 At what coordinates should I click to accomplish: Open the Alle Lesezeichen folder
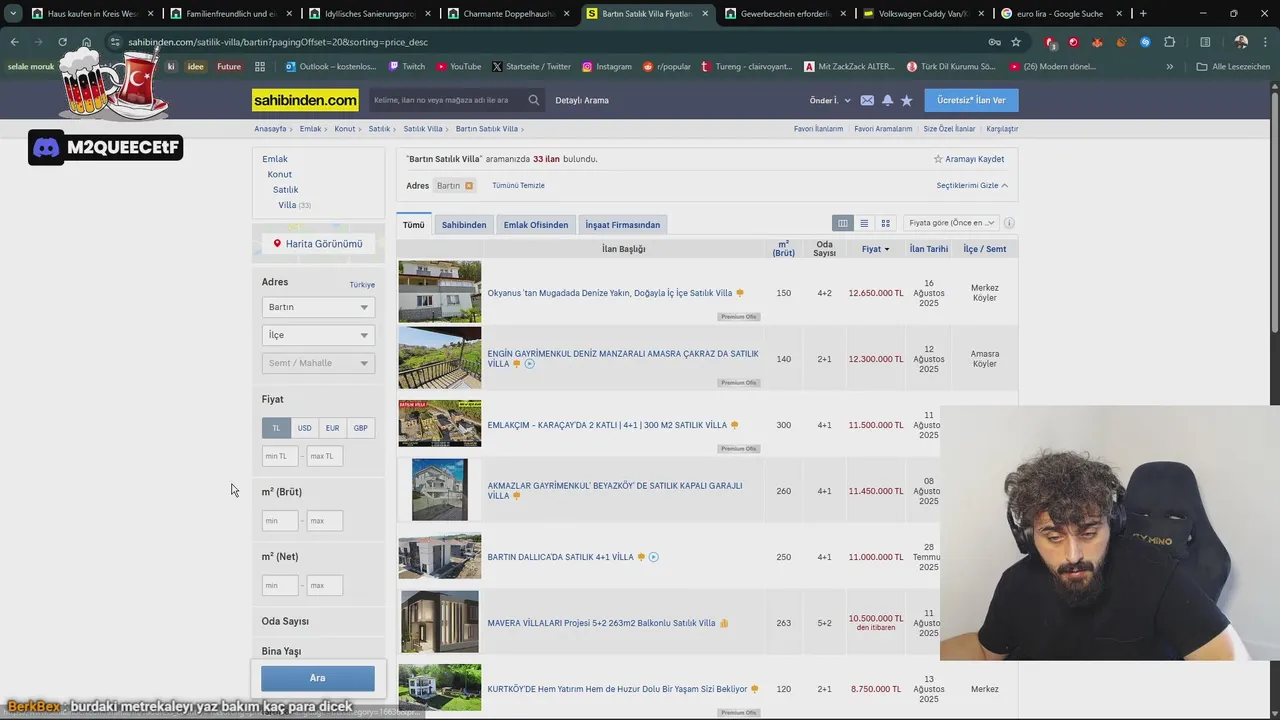(x=1233, y=67)
